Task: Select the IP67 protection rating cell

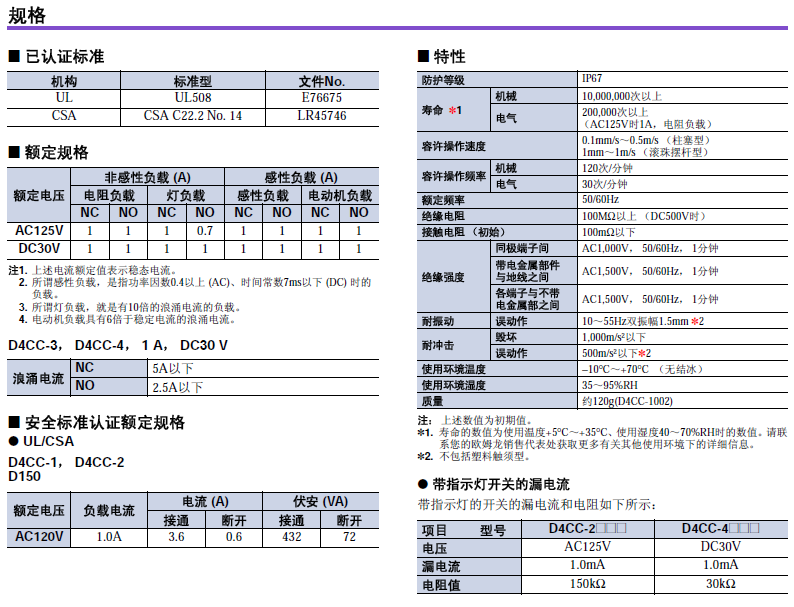Action: pos(592,79)
